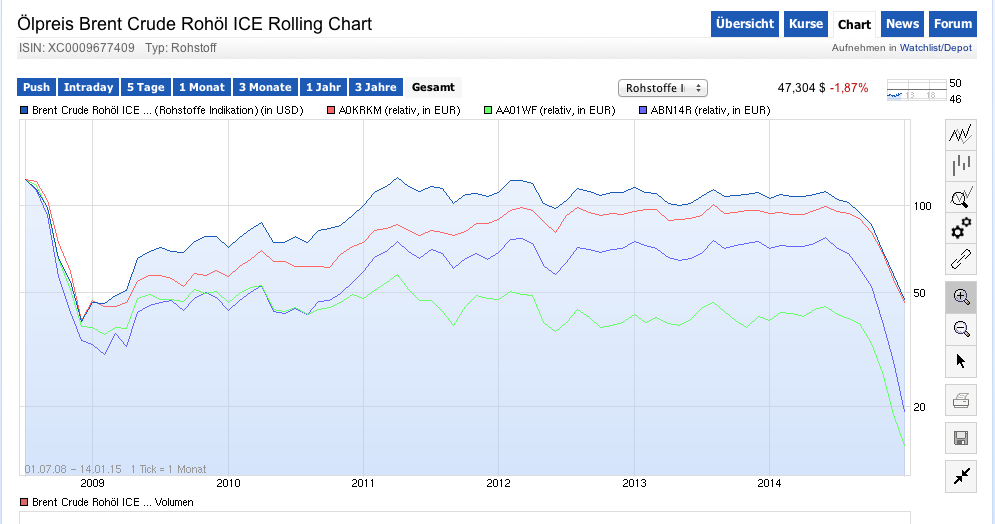Viewport: 995px width, 524px height.
Task: Activate the zoom out tool
Action: [960, 329]
